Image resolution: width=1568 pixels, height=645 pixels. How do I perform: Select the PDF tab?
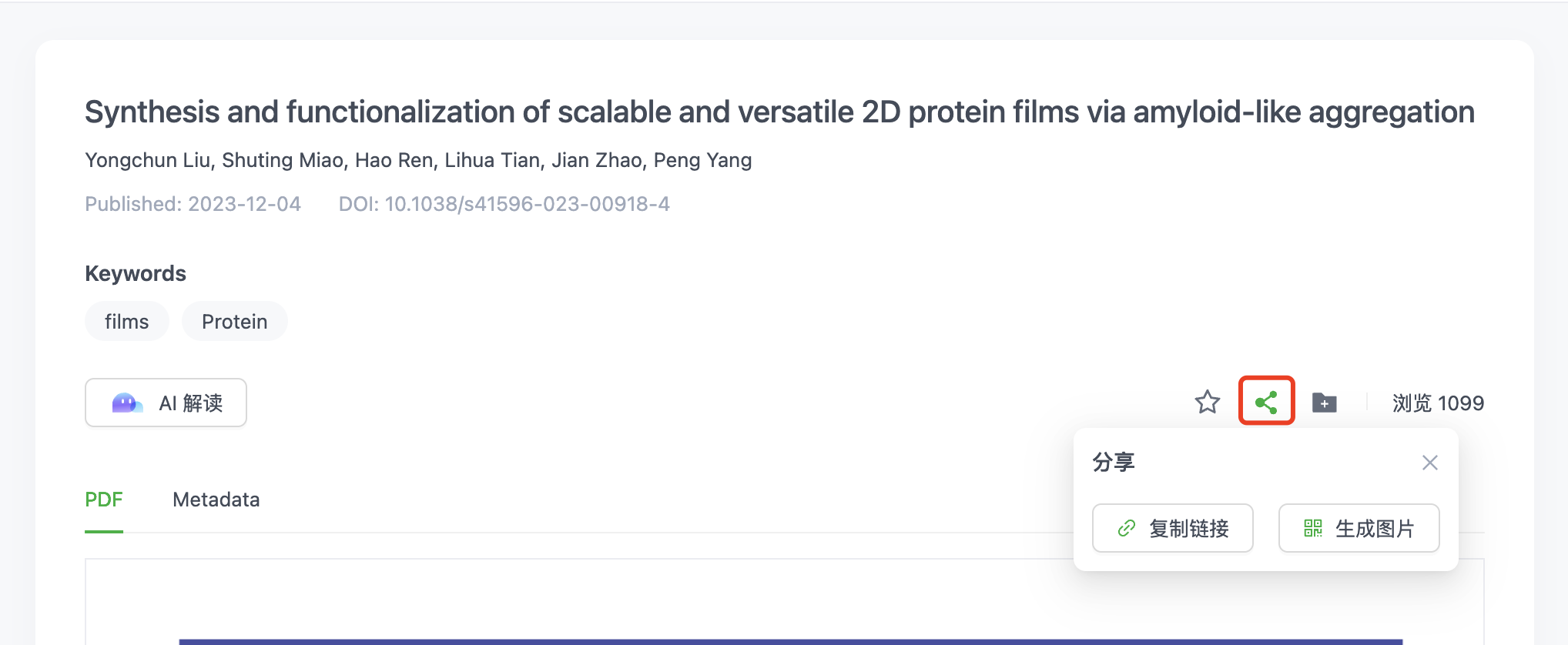point(104,500)
